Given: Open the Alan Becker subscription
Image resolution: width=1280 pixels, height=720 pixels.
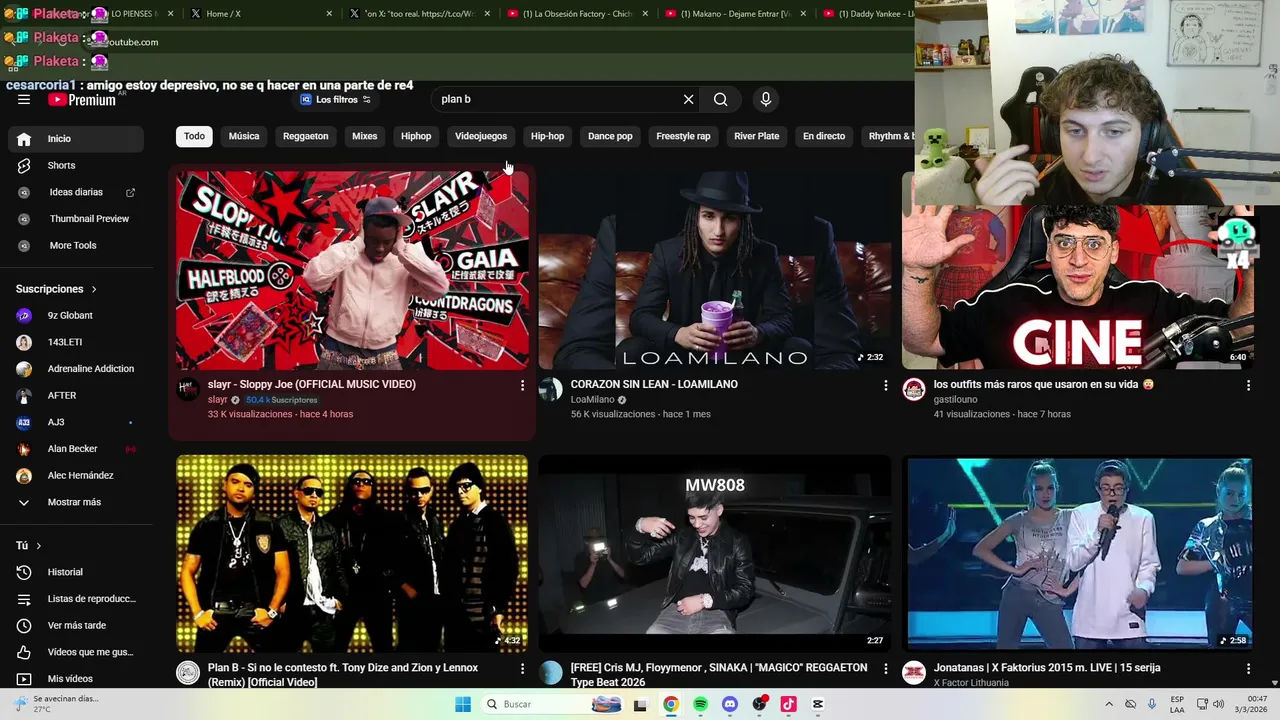Looking at the screenshot, I should click(x=76, y=449).
